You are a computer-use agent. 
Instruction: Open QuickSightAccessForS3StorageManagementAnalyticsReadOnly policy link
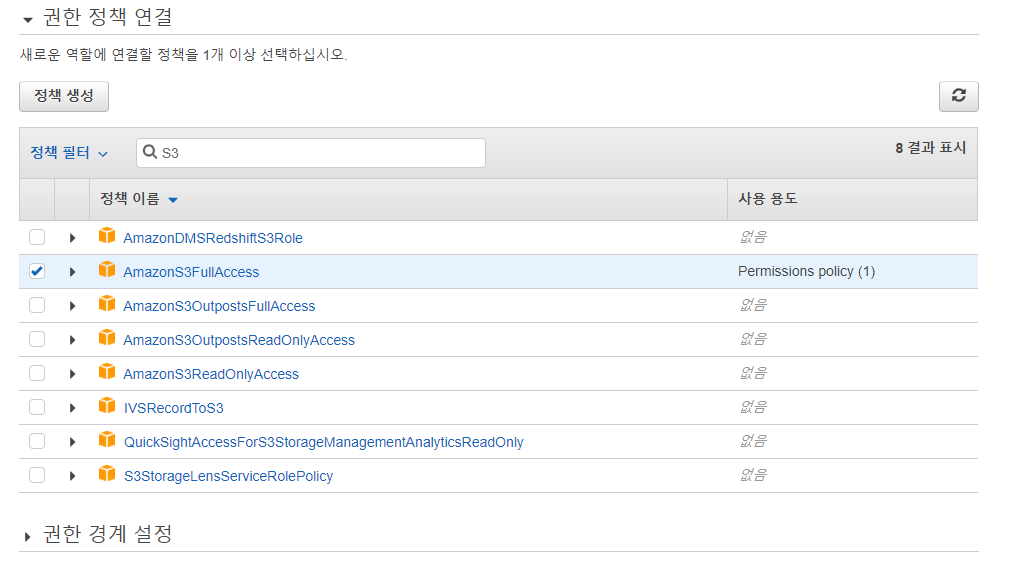324,443
